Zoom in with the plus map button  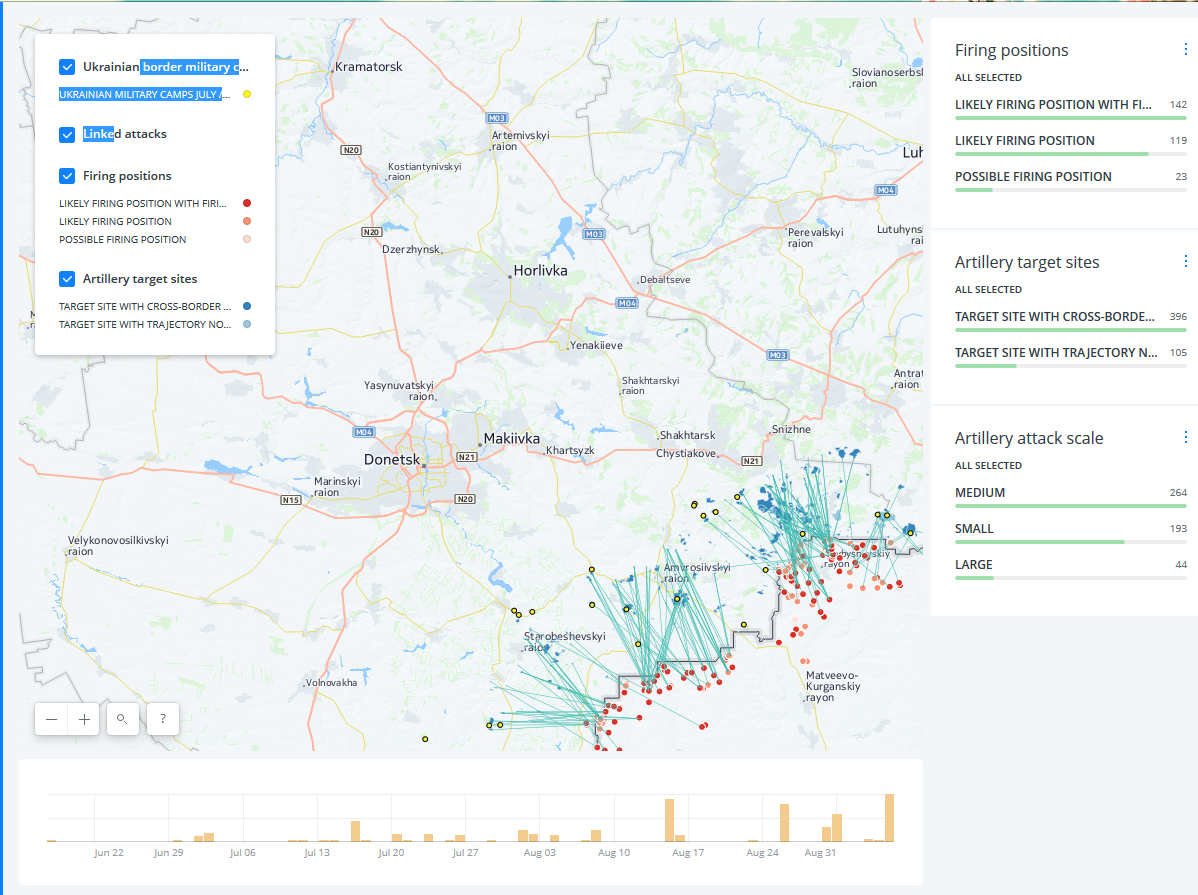tap(84, 719)
